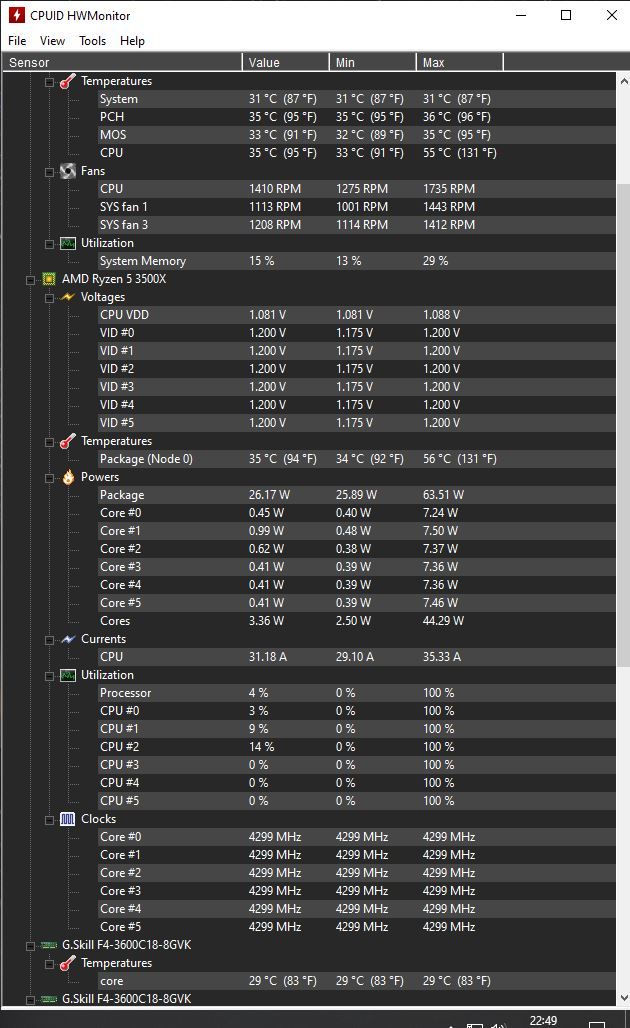Viewport: 630px width, 1028px height.
Task: Collapse the Temperatures group above System
Action: pyautogui.click(x=49, y=82)
